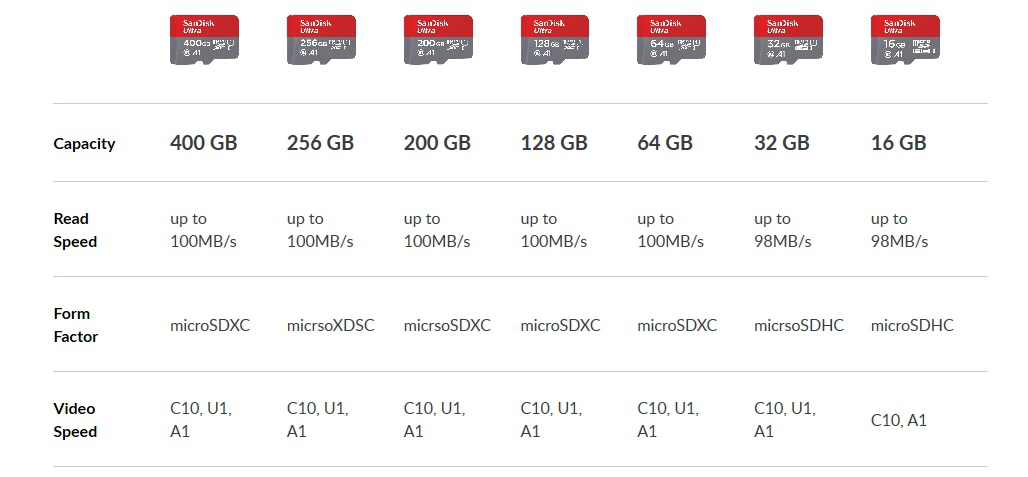Click the 400 GB capacity heading
The height and width of the screenshot is (477, 1028).
[x=204, y=143]
